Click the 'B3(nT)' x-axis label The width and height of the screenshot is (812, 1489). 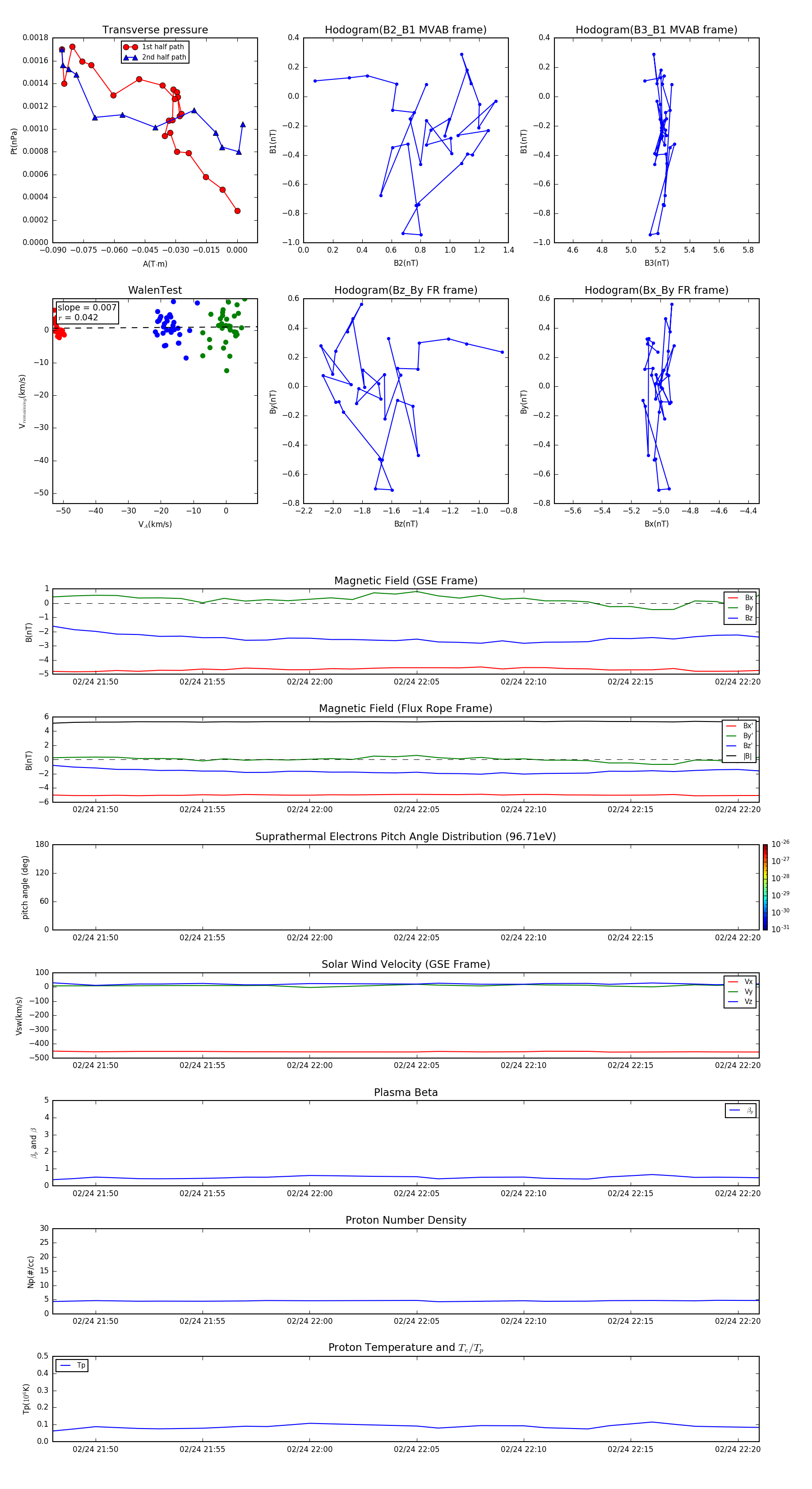[x=656, y=263]
